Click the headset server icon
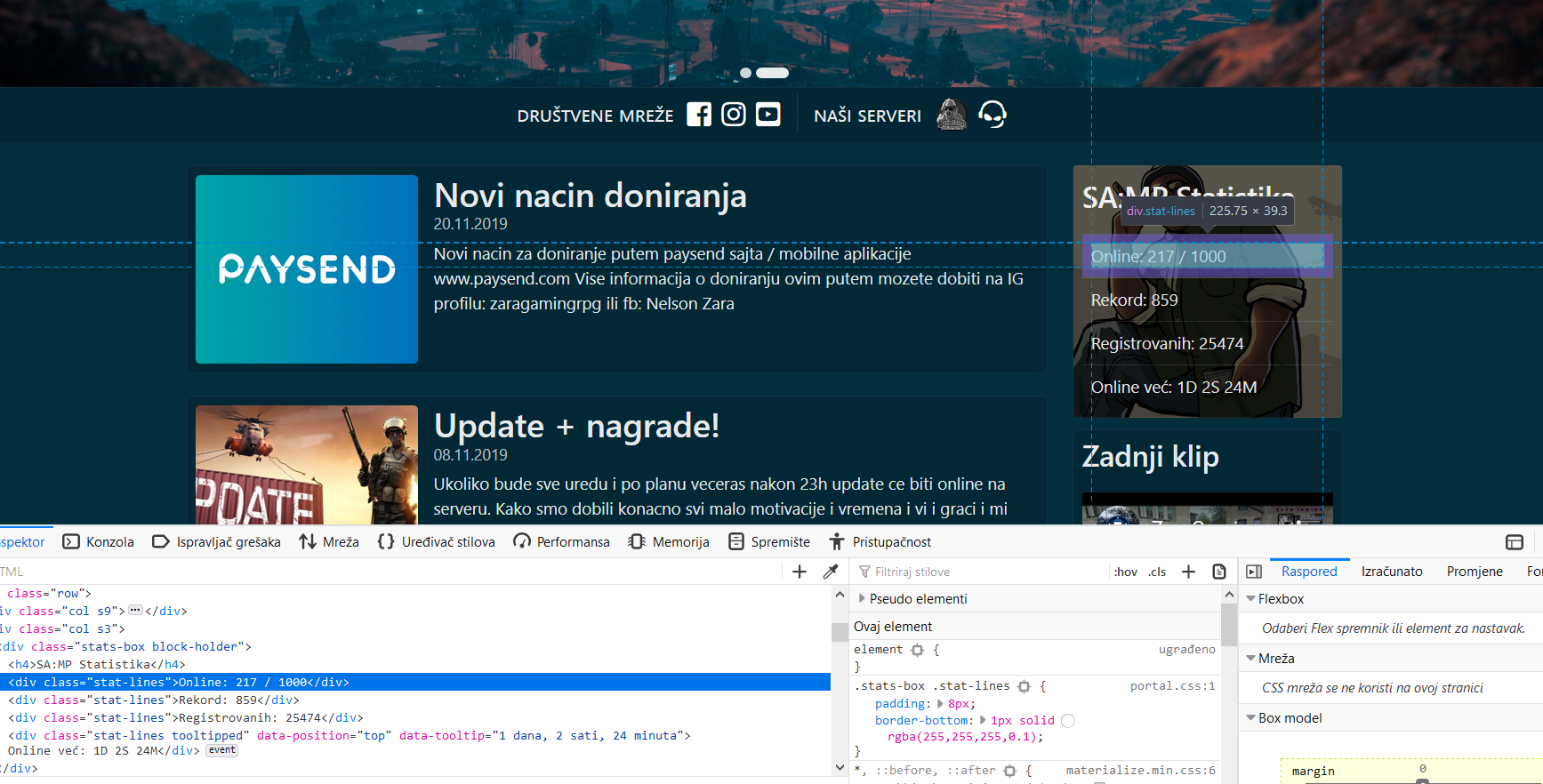Viewport: 1543px width, 784px height. 992,115
